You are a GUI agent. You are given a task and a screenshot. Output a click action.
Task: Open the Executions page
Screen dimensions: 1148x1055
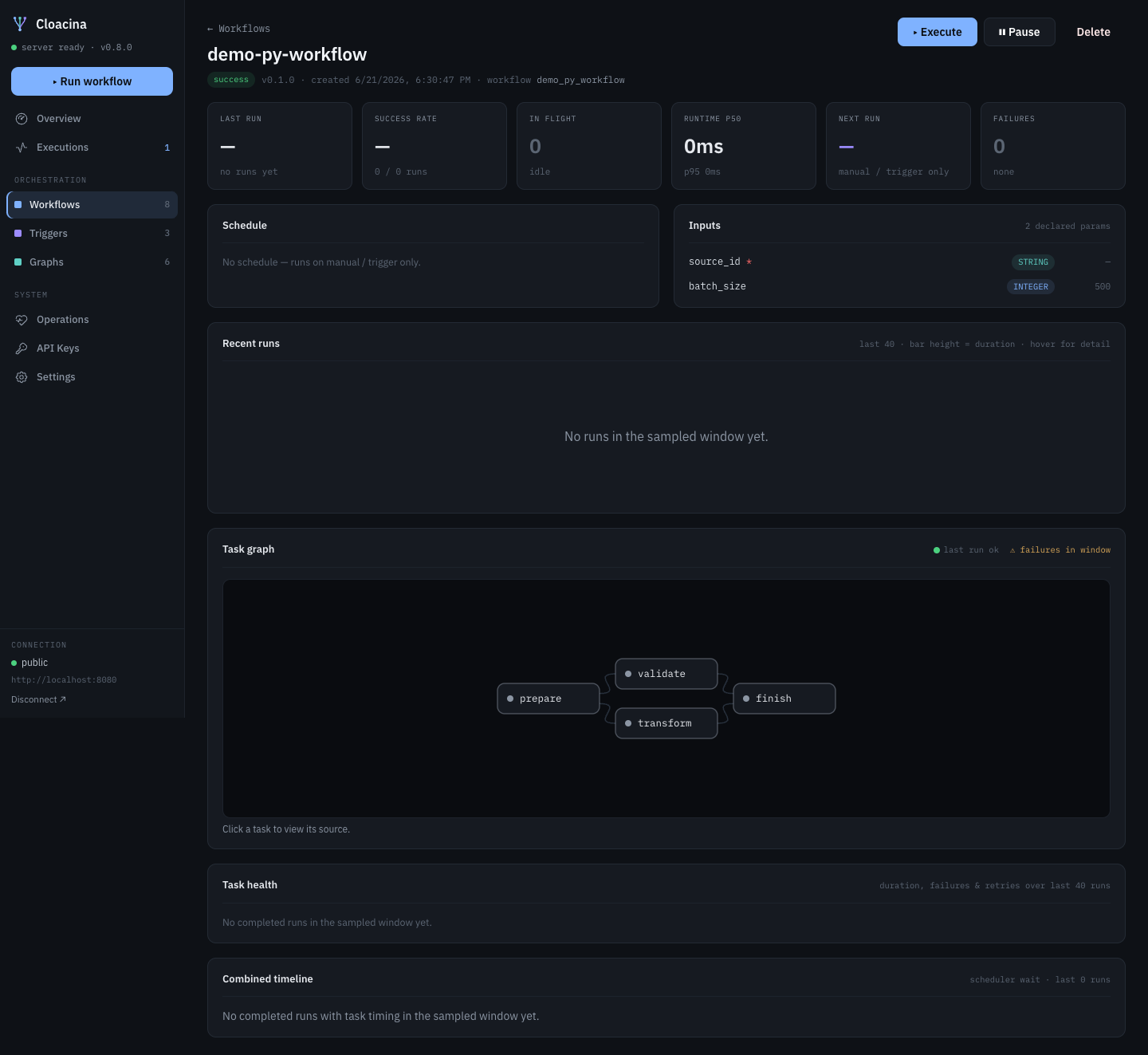coord(92,148)
